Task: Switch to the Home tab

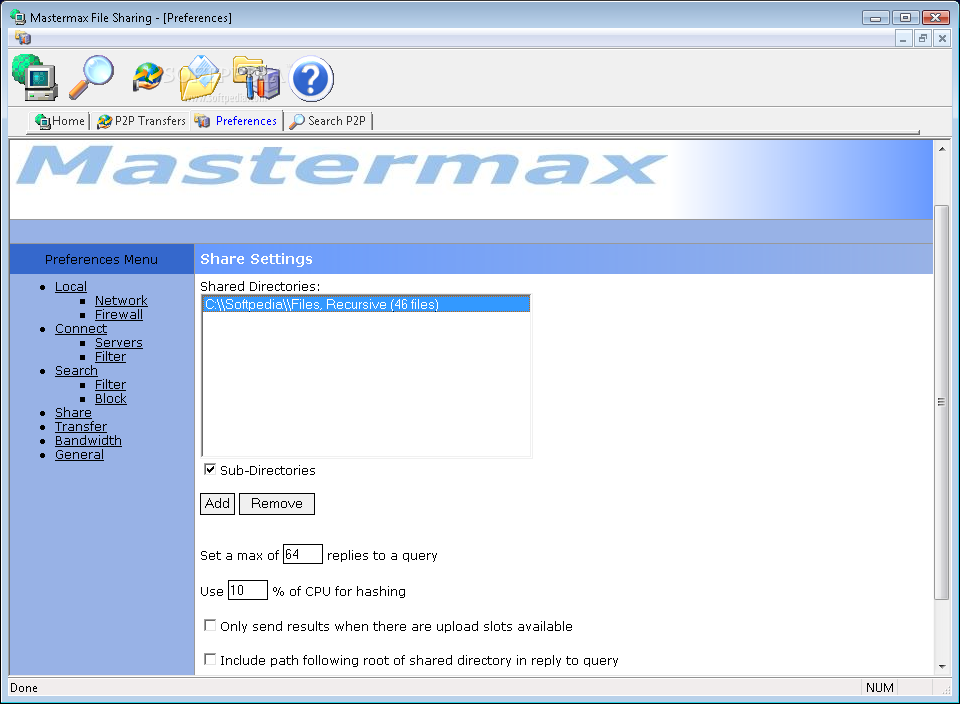Action: tap(59, 121)
